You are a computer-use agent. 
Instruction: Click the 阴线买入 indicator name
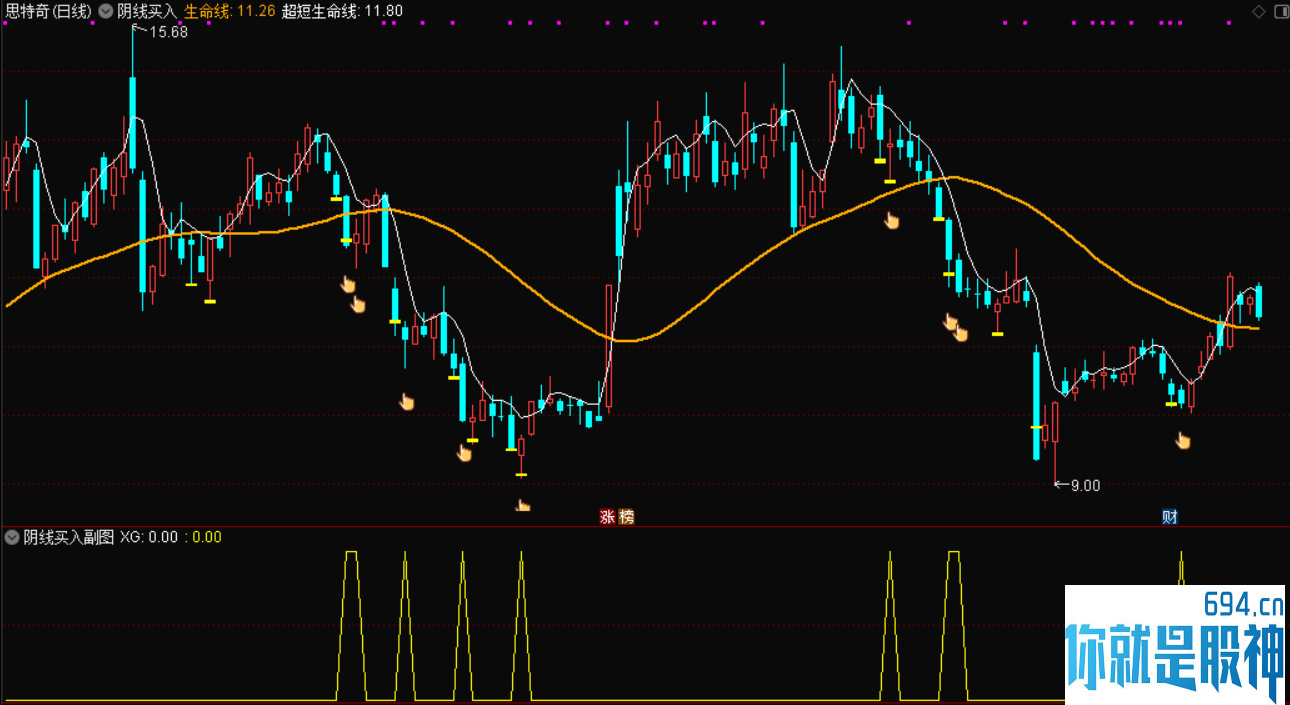click(146, 12)
